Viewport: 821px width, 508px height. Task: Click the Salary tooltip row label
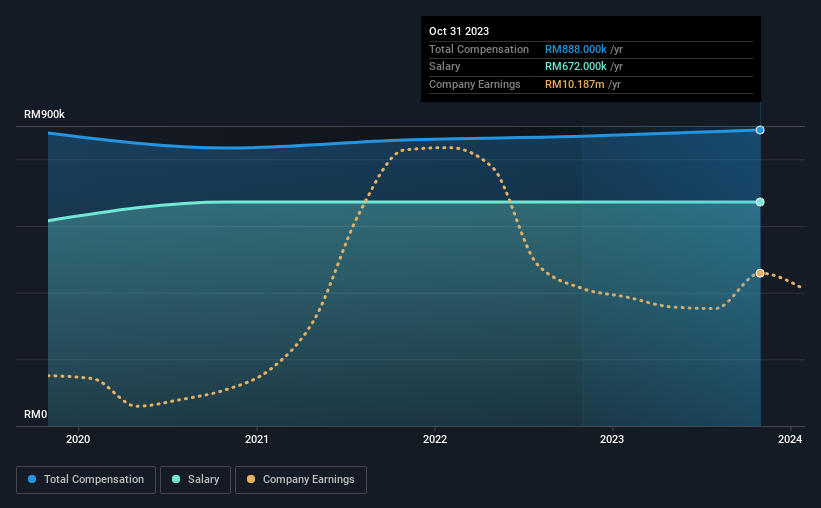click(x=445, y=67)
